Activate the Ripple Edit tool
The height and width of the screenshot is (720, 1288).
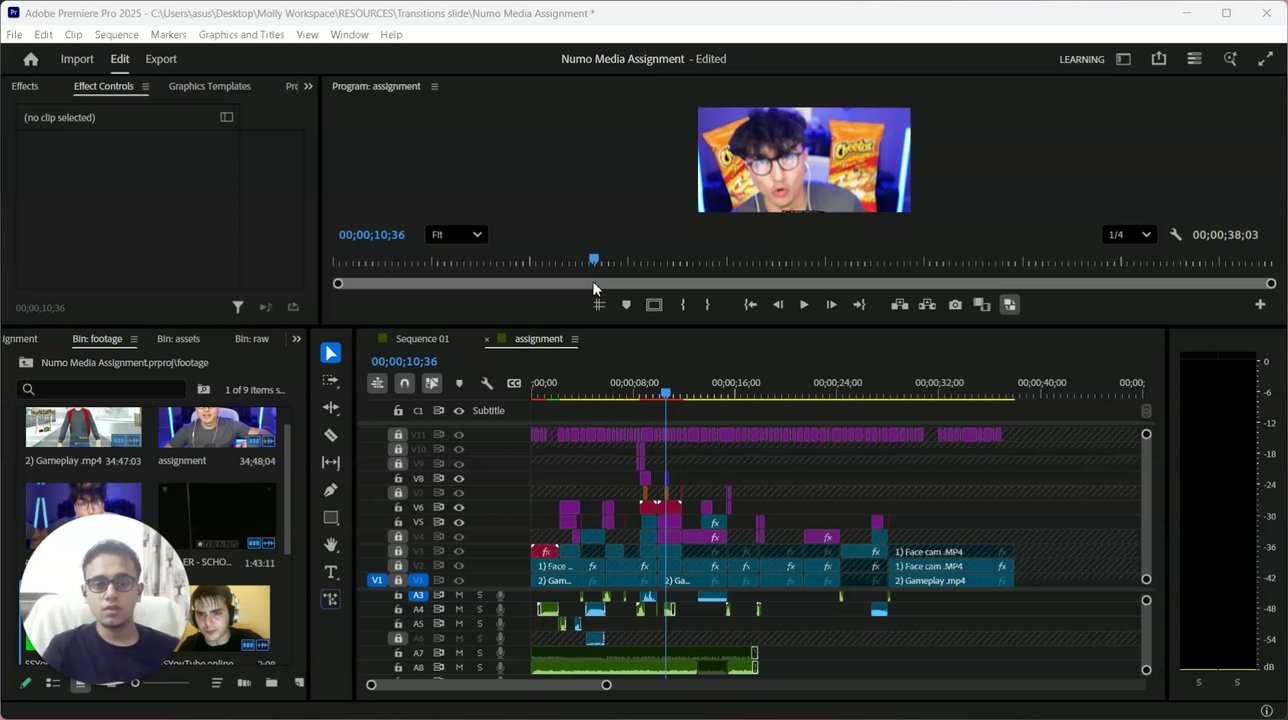tap(331, 408)
